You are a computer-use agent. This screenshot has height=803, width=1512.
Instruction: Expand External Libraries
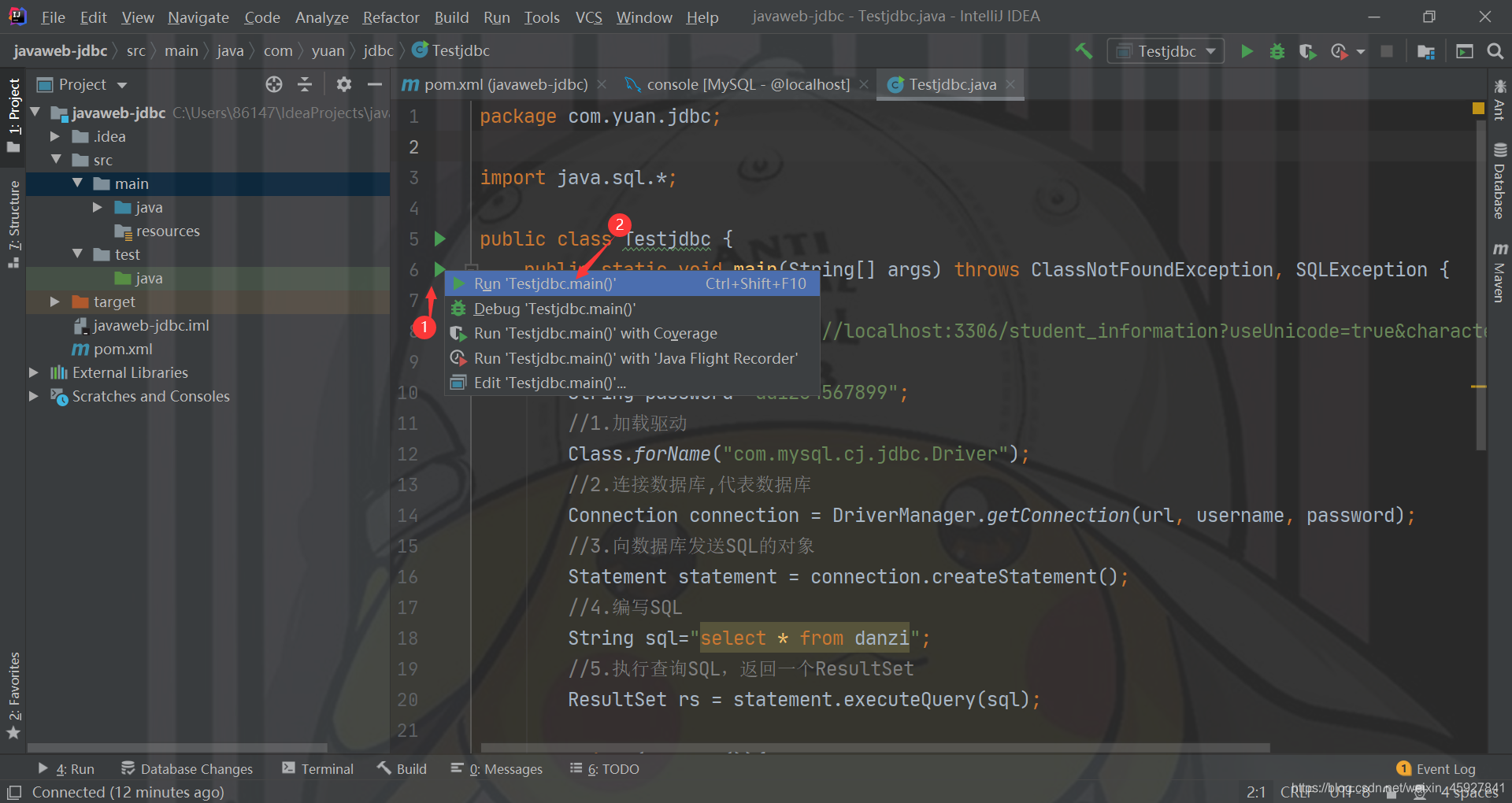pyautogui.click(x=34, y=372)
